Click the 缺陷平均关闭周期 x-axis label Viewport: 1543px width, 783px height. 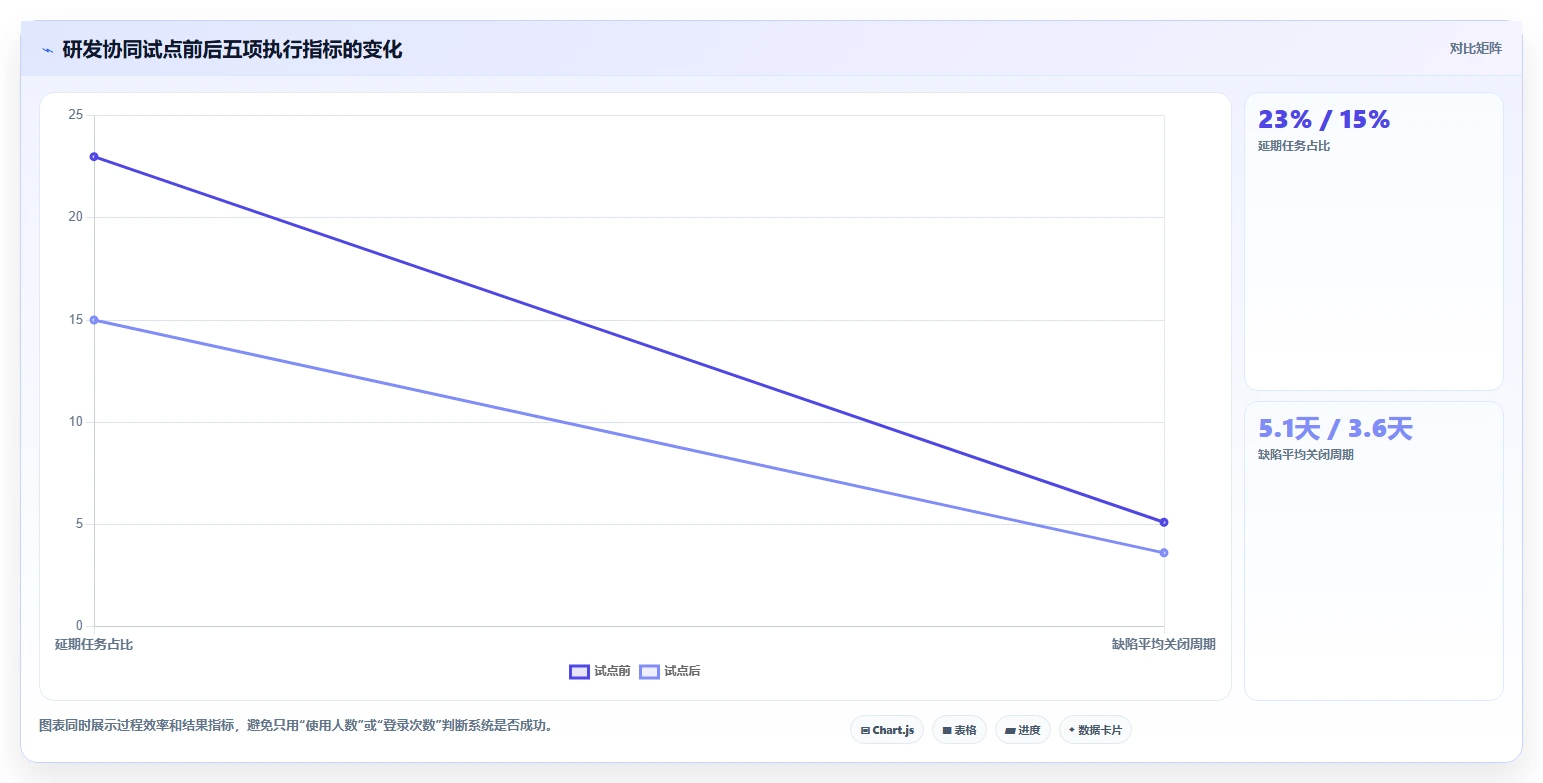pos(1164,644)
